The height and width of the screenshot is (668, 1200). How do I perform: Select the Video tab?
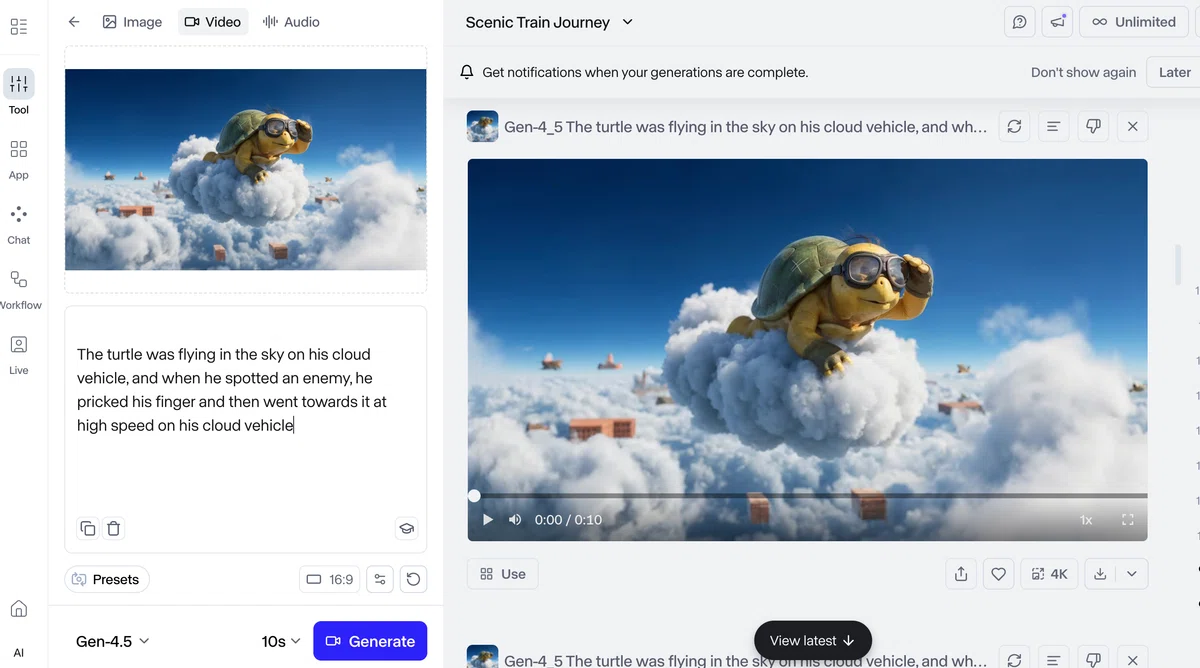pyautogui.click(x=213, y=22)
